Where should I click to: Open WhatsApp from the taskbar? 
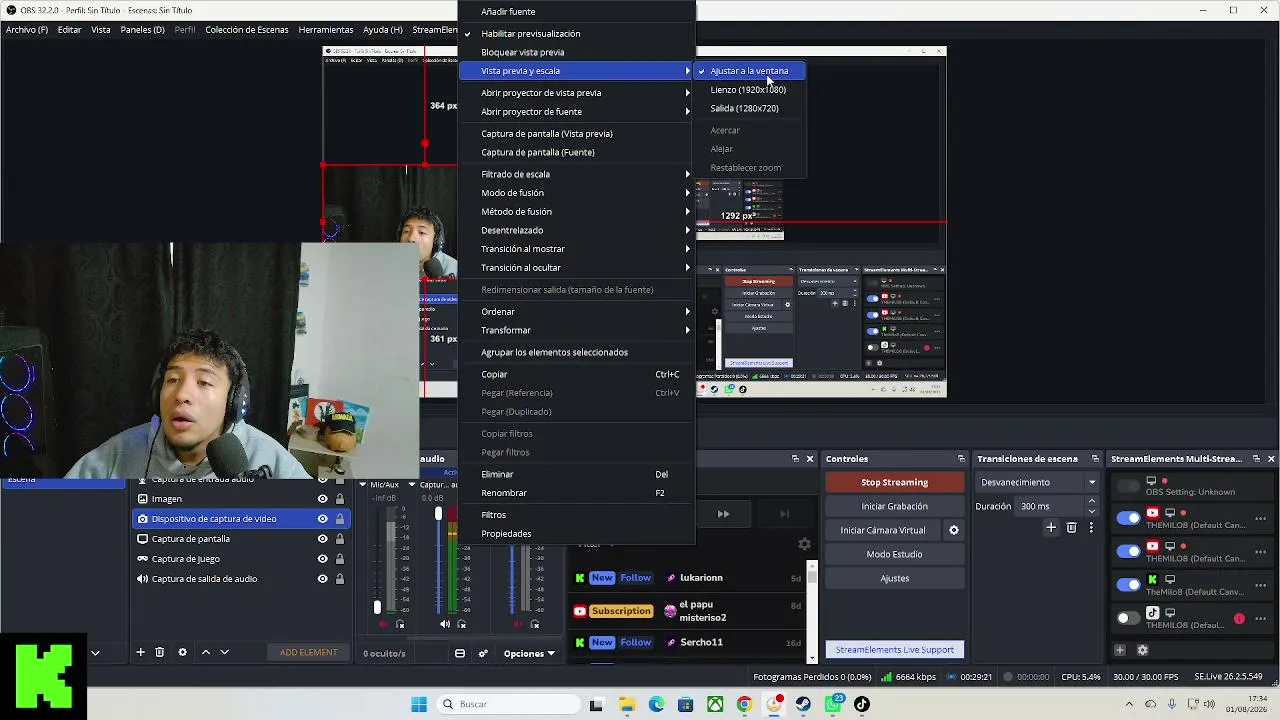click(833, 704)
